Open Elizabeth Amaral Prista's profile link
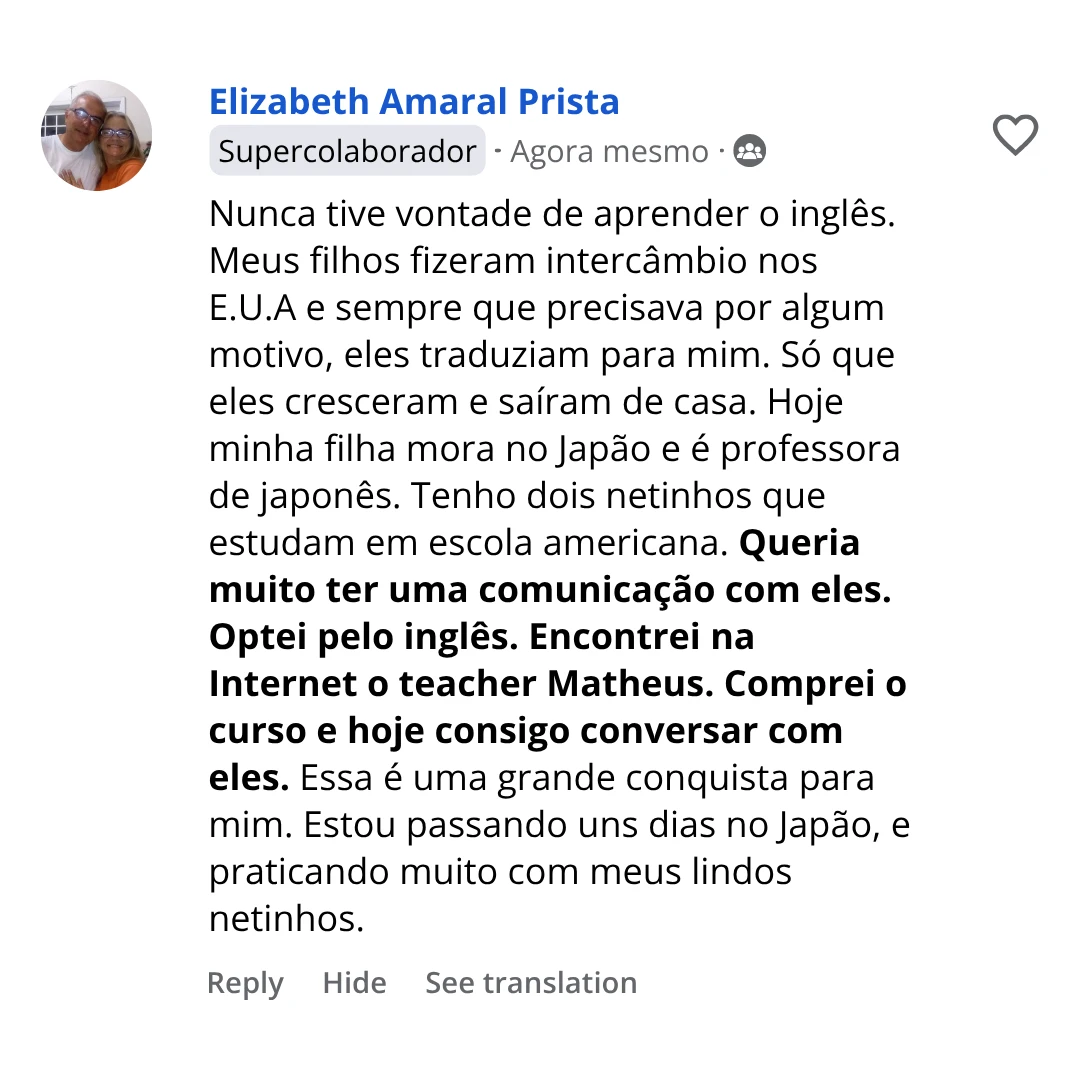 point(414,101)
